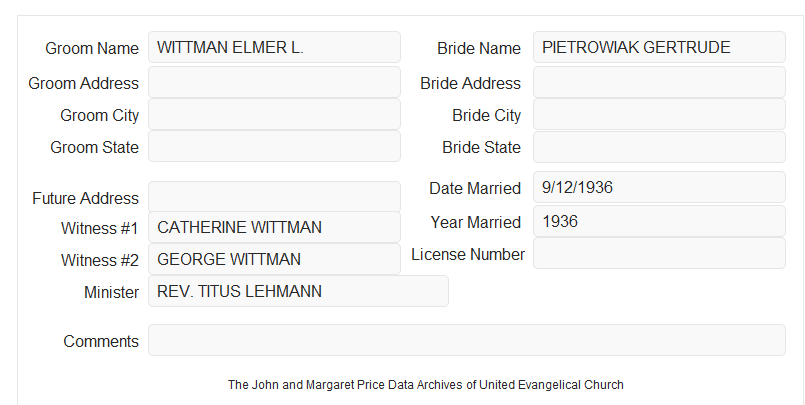Click the Bride Address input box
Viewport: 805px width, 405px height.
(659, 82)
